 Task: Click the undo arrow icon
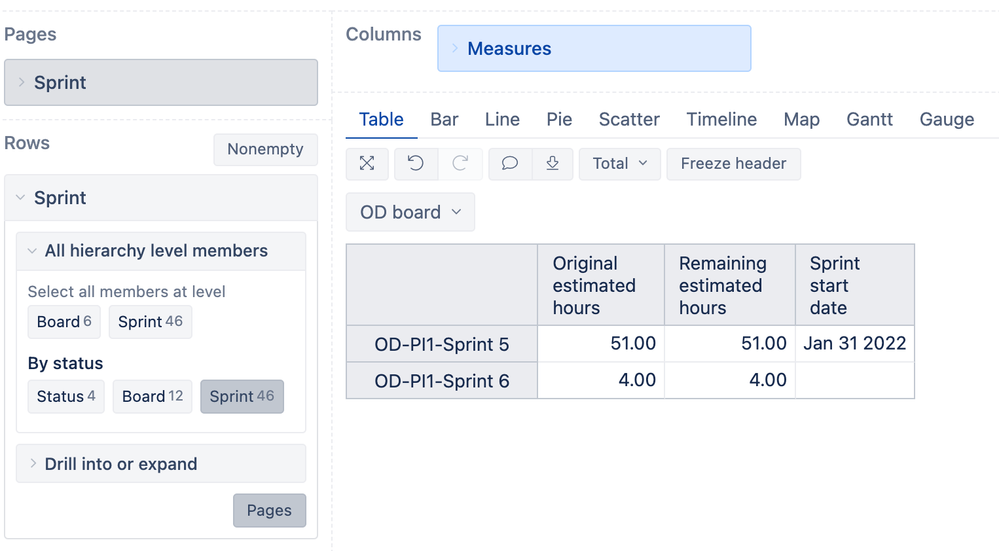pyautogui.click(x=416, y=163)
